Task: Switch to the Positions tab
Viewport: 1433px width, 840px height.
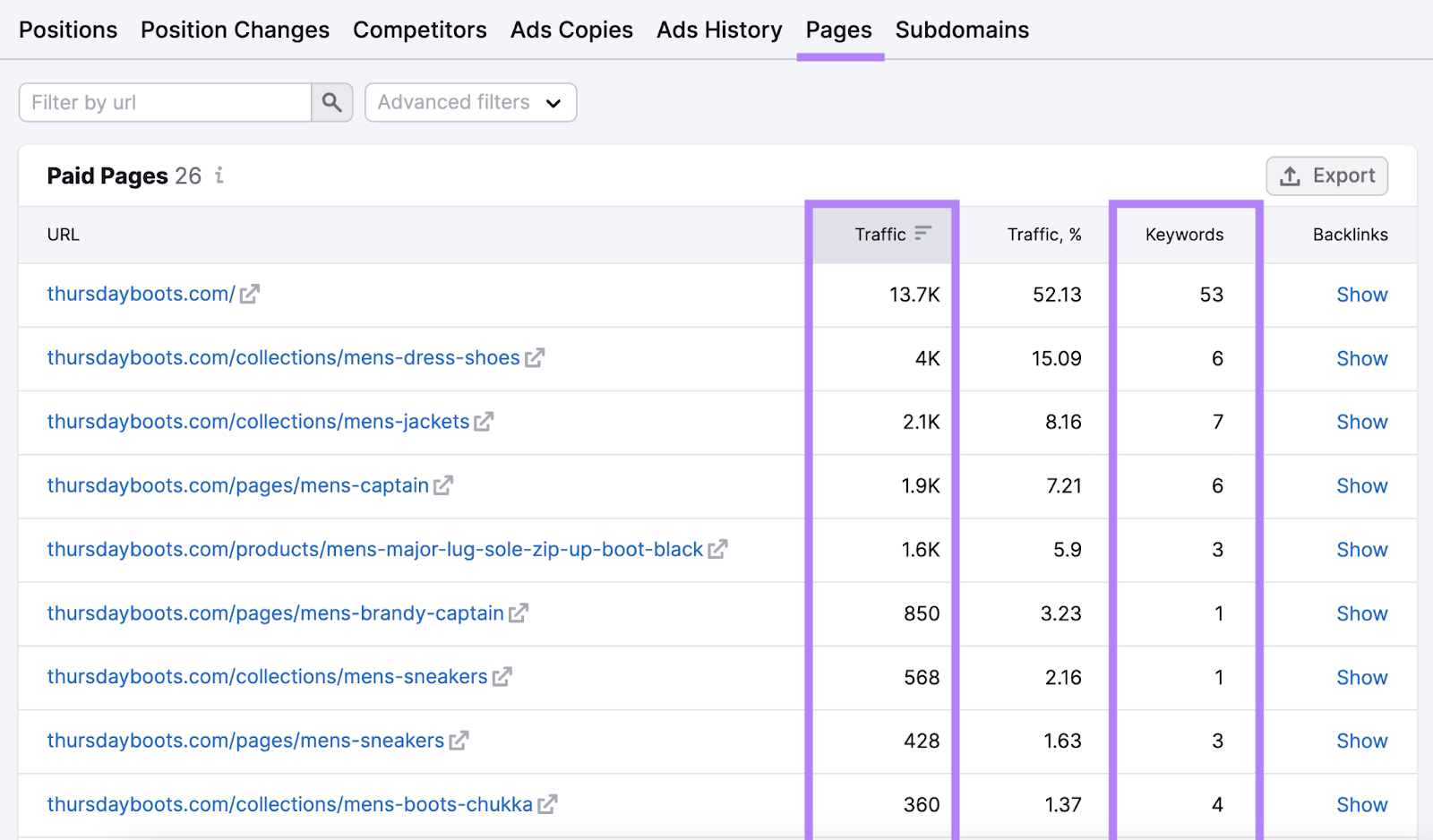Action: [x=67, y=30]
